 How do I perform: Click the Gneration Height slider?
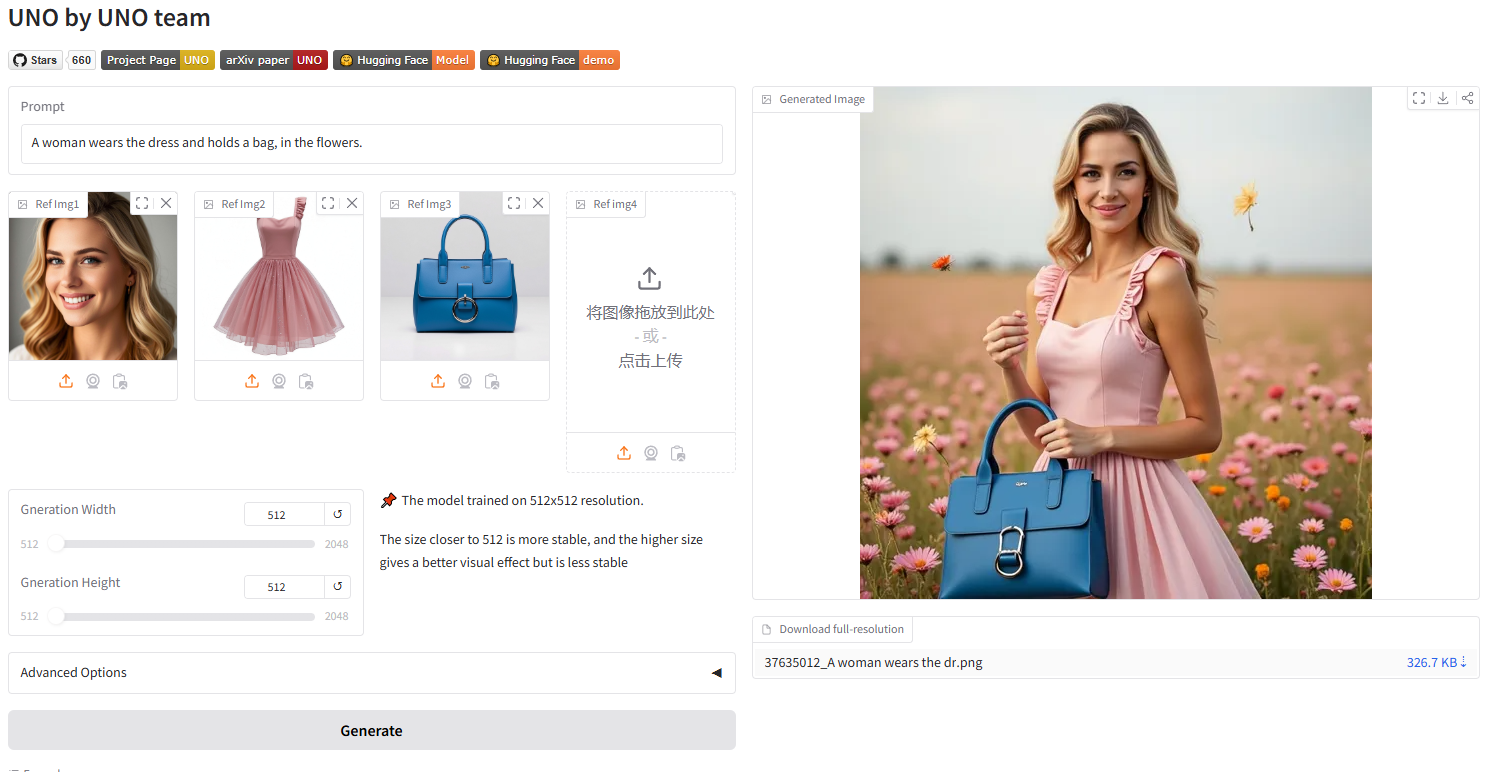(x=182, y=617)
